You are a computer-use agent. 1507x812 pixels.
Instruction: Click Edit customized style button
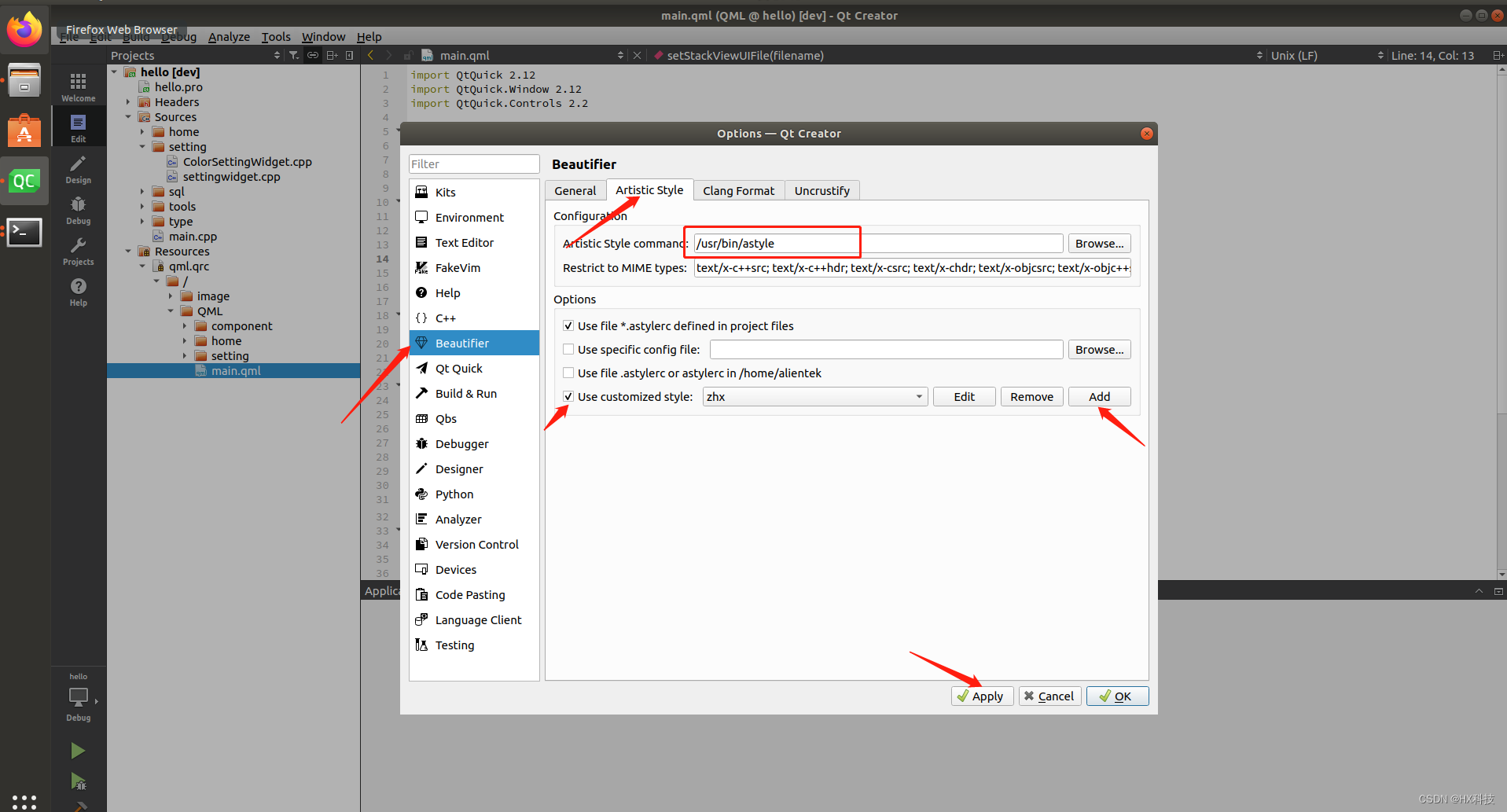point(964,396)
